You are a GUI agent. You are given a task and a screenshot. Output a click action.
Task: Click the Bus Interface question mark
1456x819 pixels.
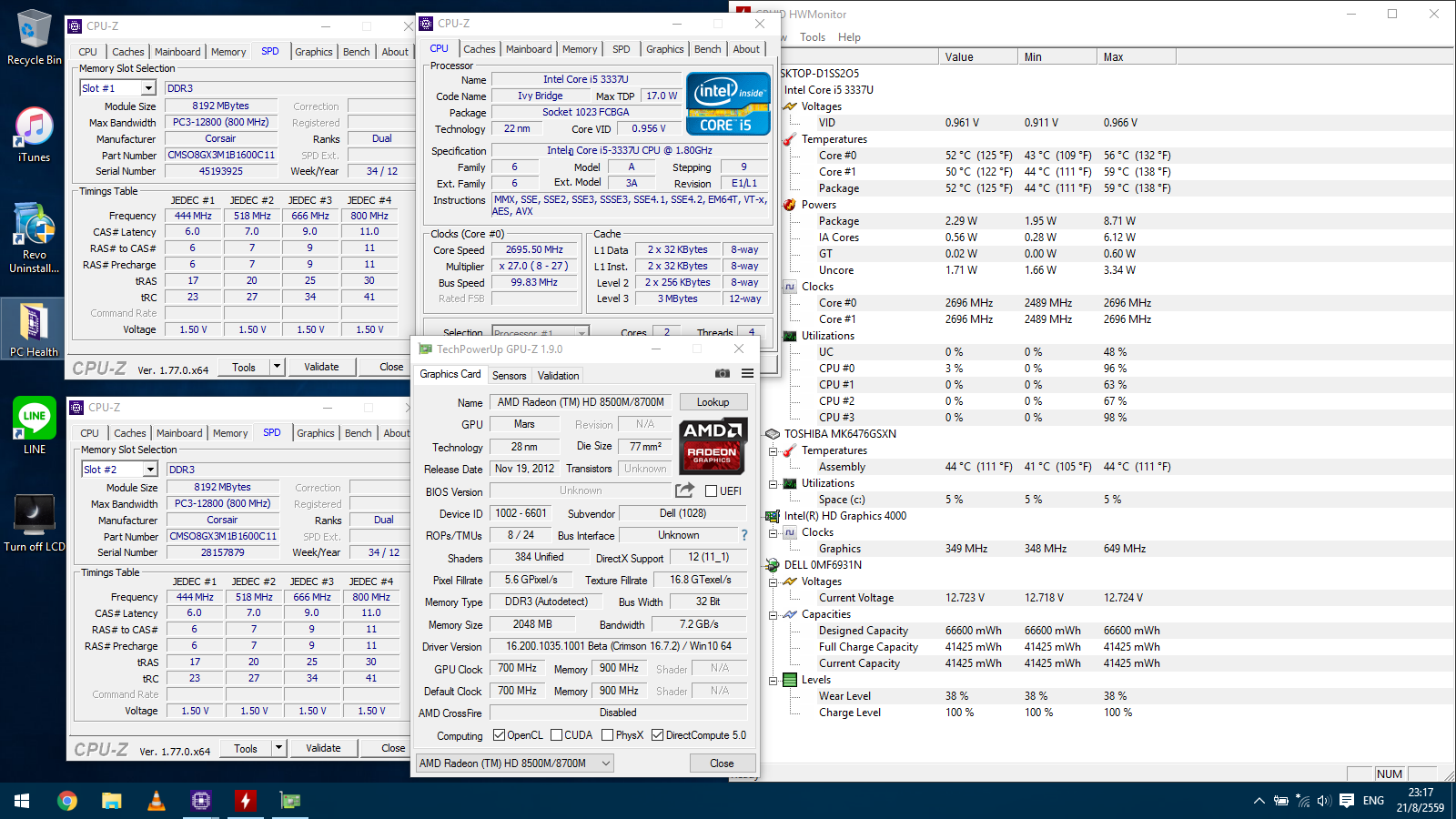tap(743, 535)
